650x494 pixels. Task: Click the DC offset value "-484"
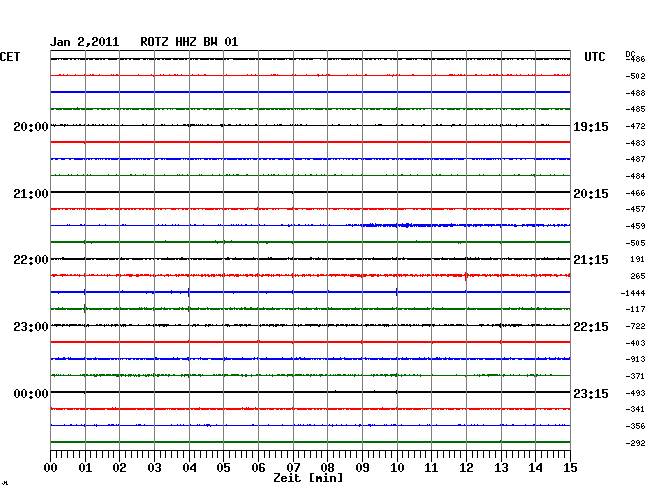click(635, 176)
